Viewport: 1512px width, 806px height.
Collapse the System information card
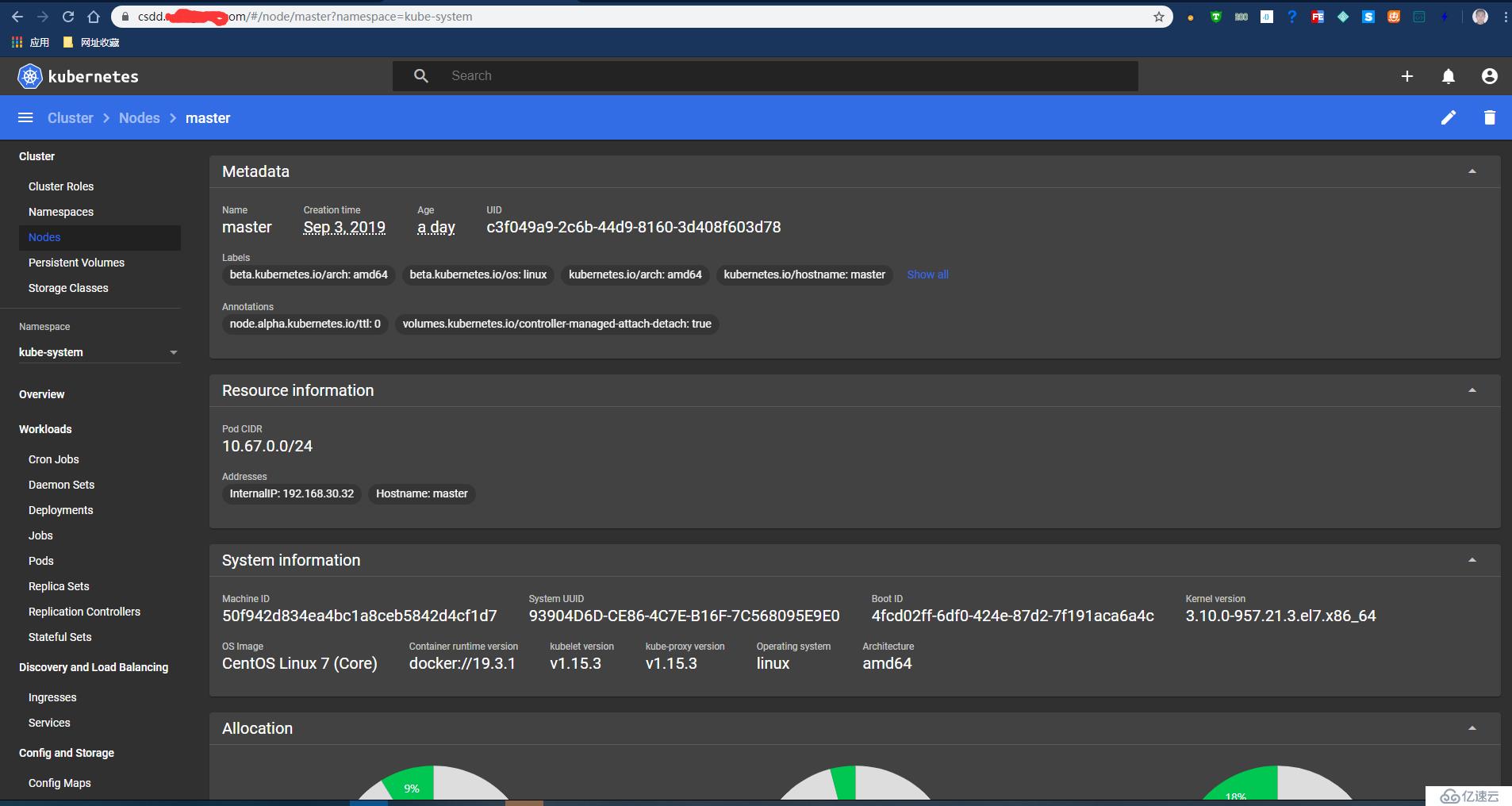point(1472,560)
